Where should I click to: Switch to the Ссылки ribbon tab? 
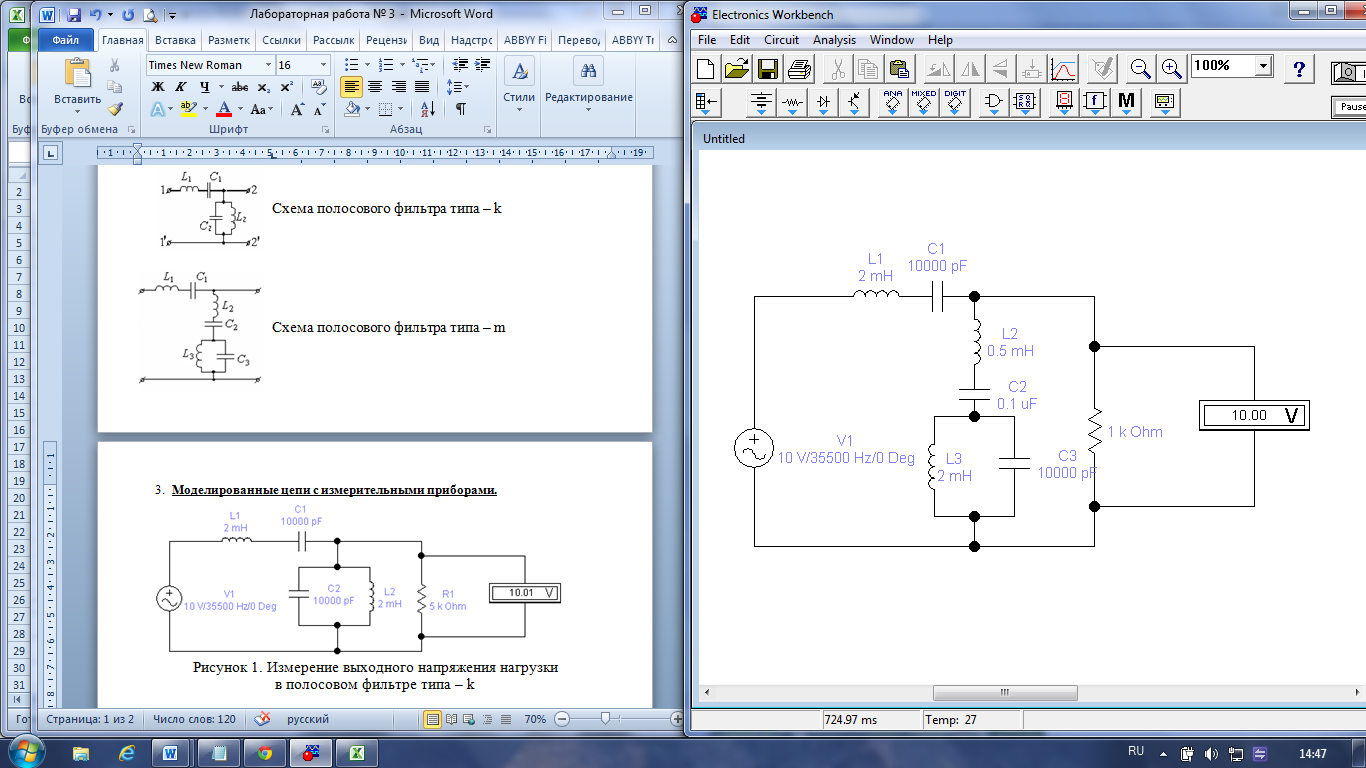[x=281, y=41]
